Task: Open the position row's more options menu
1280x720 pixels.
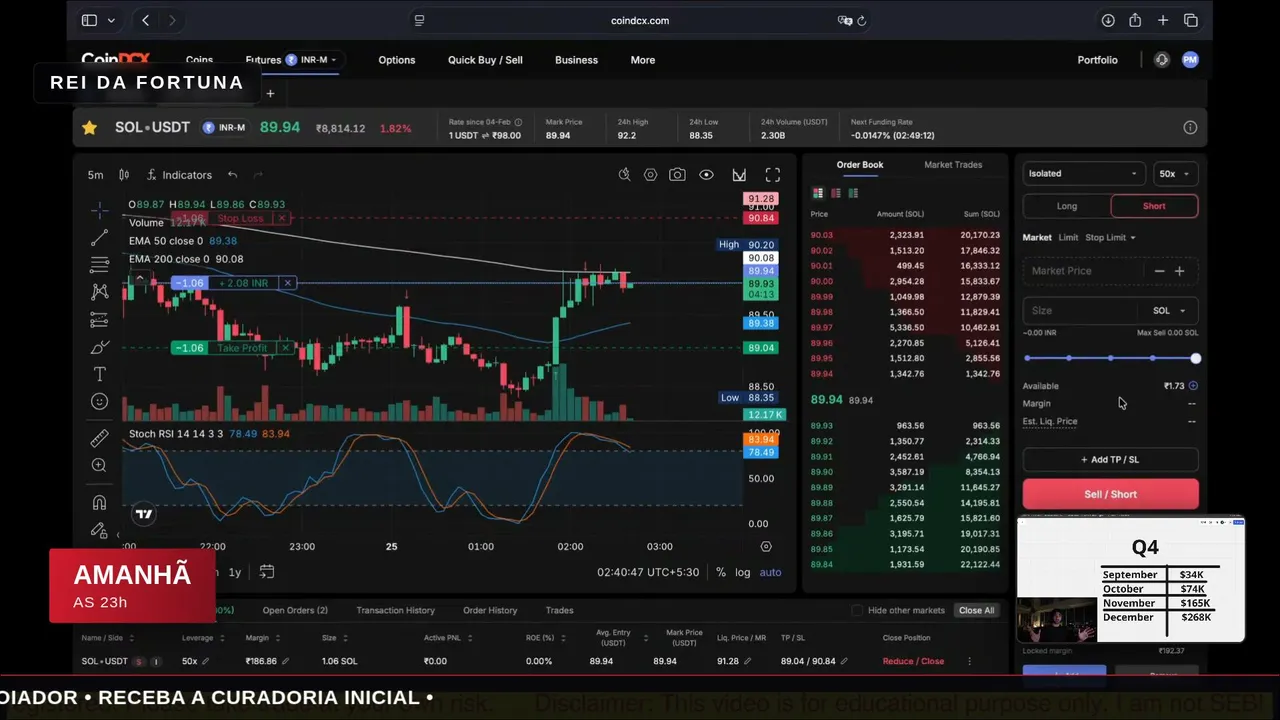Action: click(x=969, y=661)
